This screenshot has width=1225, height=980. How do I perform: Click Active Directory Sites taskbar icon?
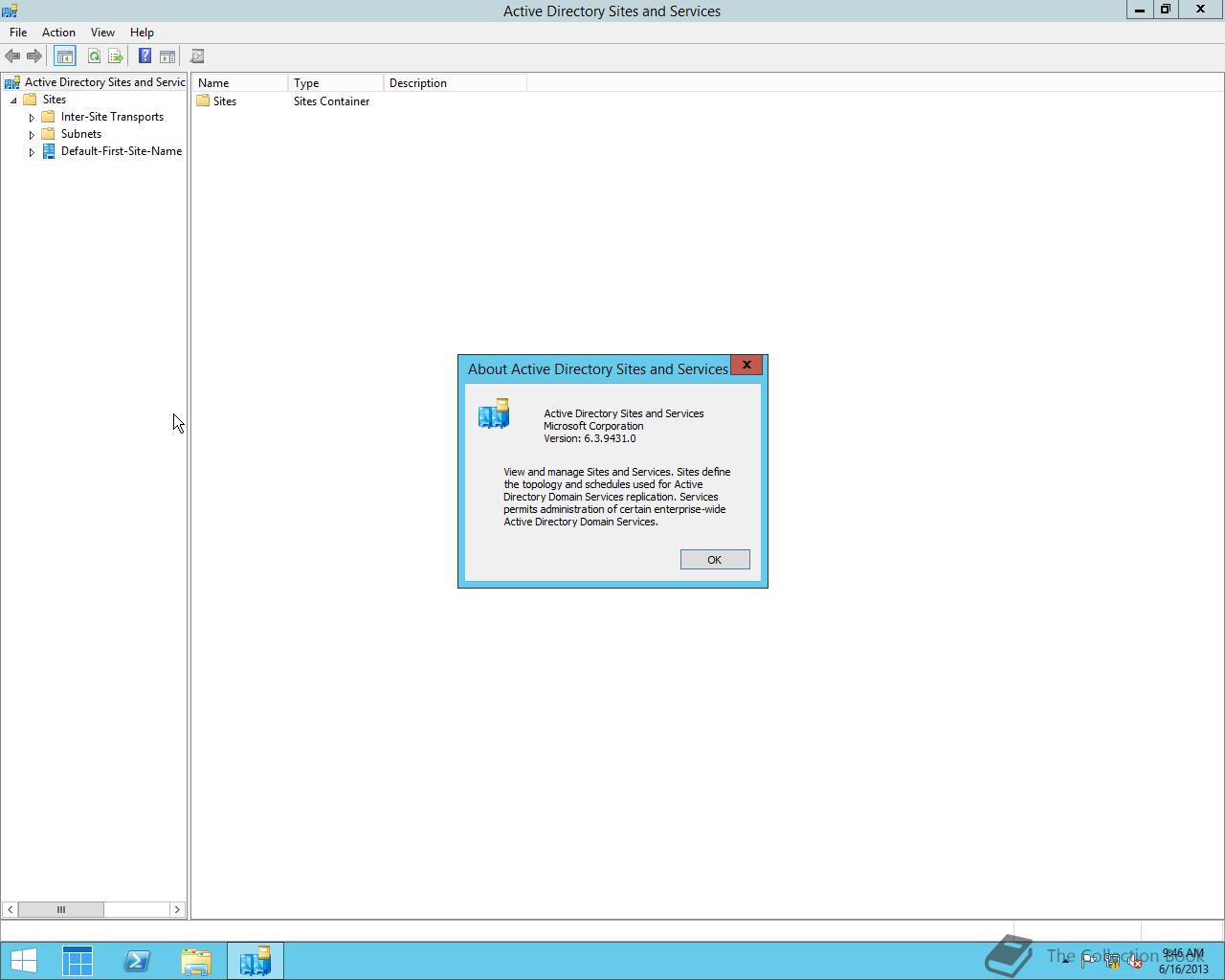[x=256, y=961]
